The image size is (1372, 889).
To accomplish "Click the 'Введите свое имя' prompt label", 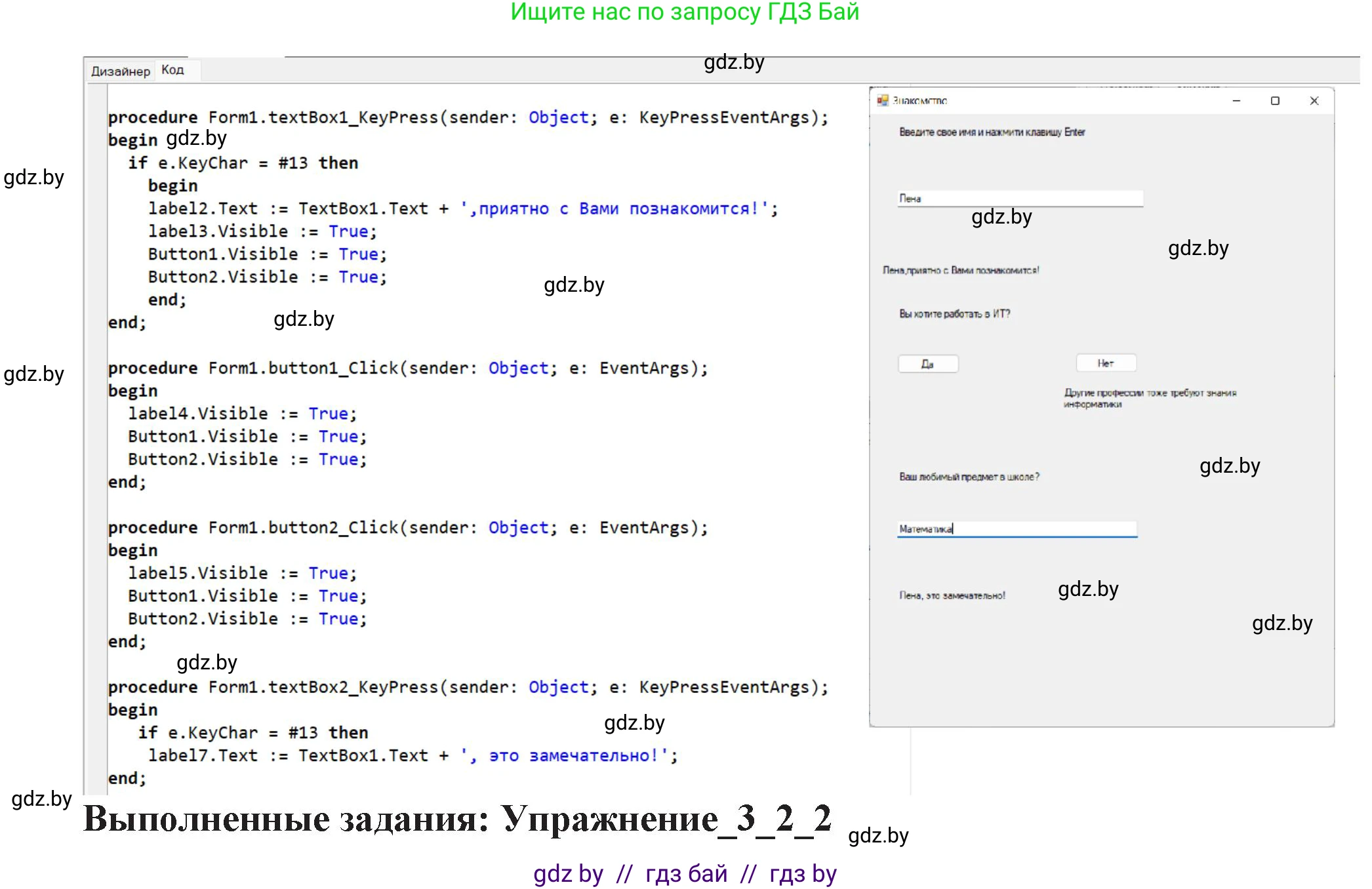I will (992, 132).
